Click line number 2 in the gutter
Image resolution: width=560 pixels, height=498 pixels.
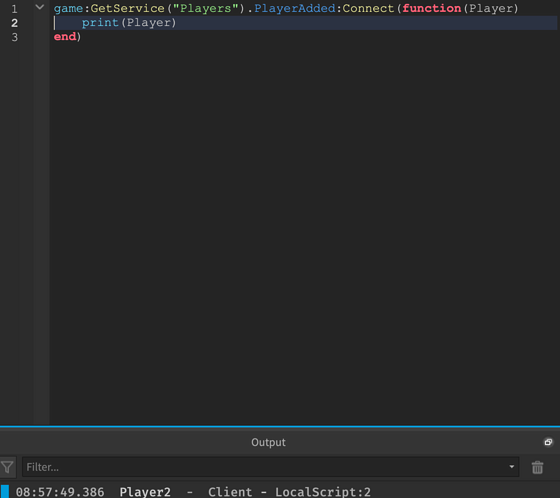[x=14, y=23]
